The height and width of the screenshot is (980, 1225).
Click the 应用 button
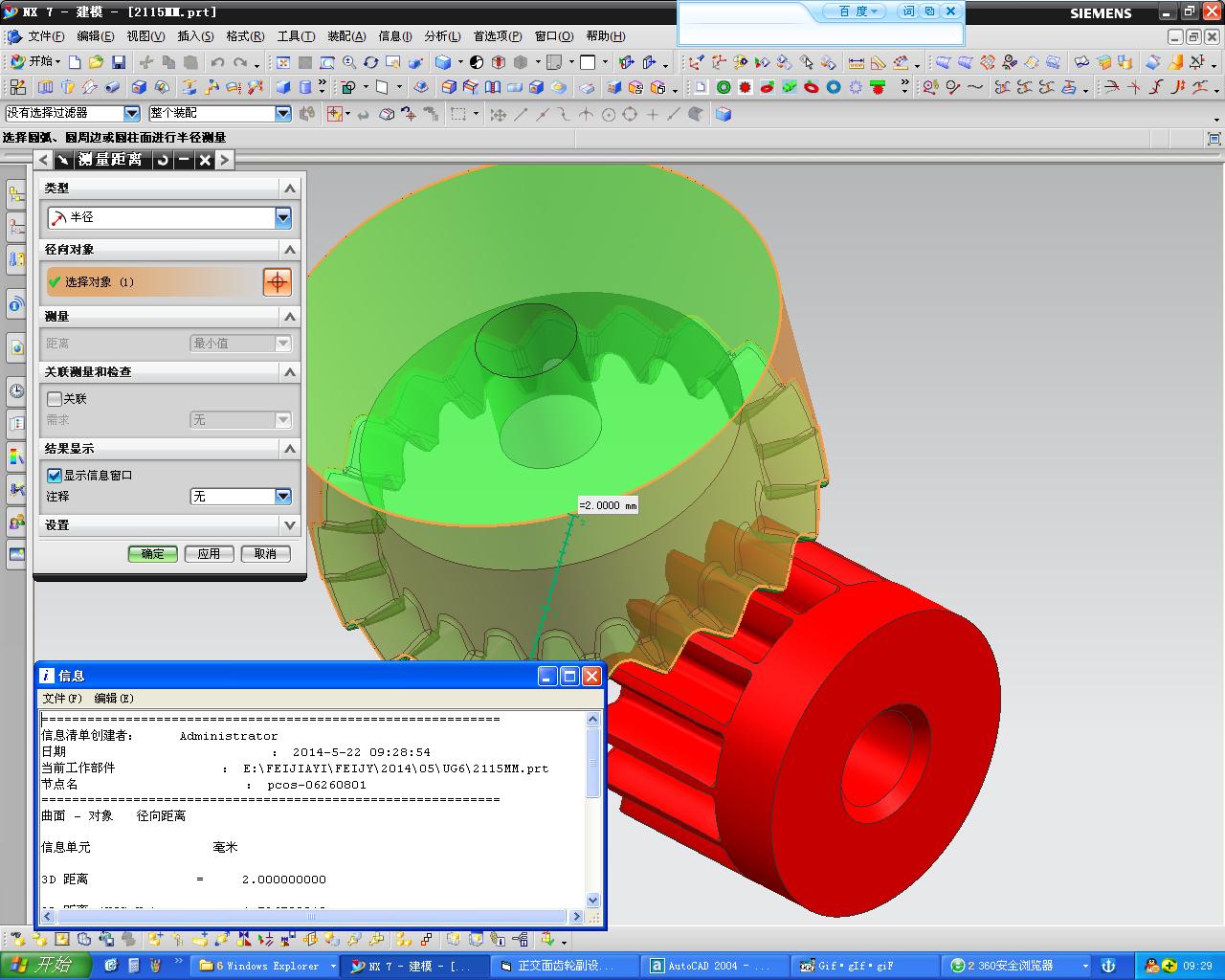coord(209,553)
